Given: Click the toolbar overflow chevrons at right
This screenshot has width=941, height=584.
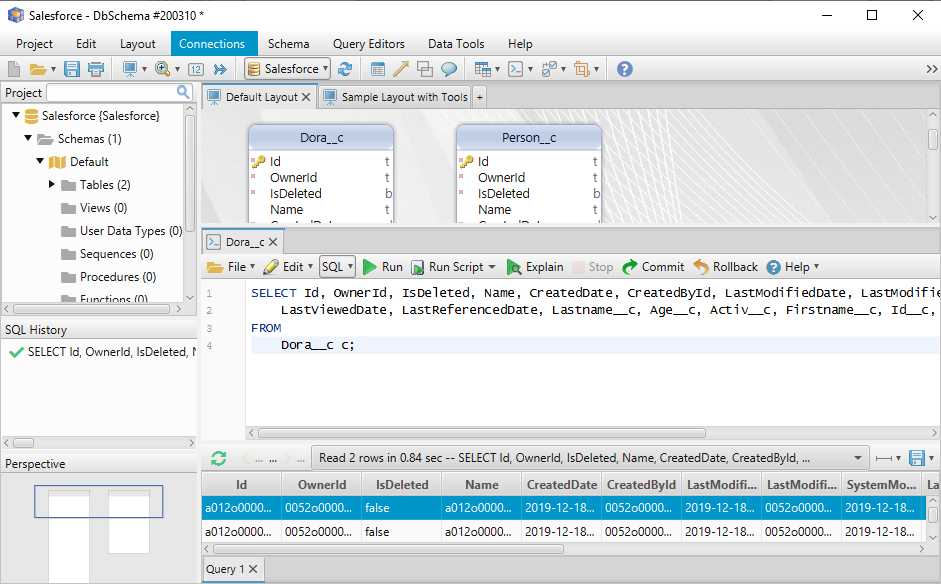Looking at the screenshot, I should point(931,70).
